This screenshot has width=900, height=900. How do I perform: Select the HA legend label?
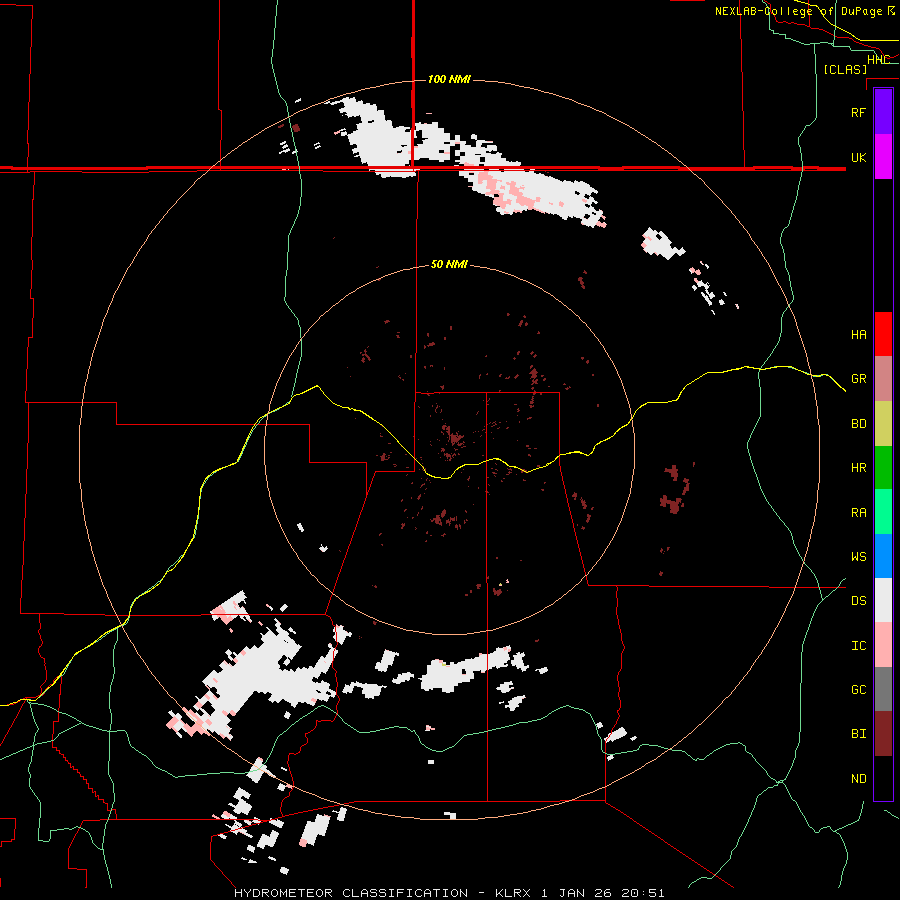pyautogui.click(x=859, y=335)
